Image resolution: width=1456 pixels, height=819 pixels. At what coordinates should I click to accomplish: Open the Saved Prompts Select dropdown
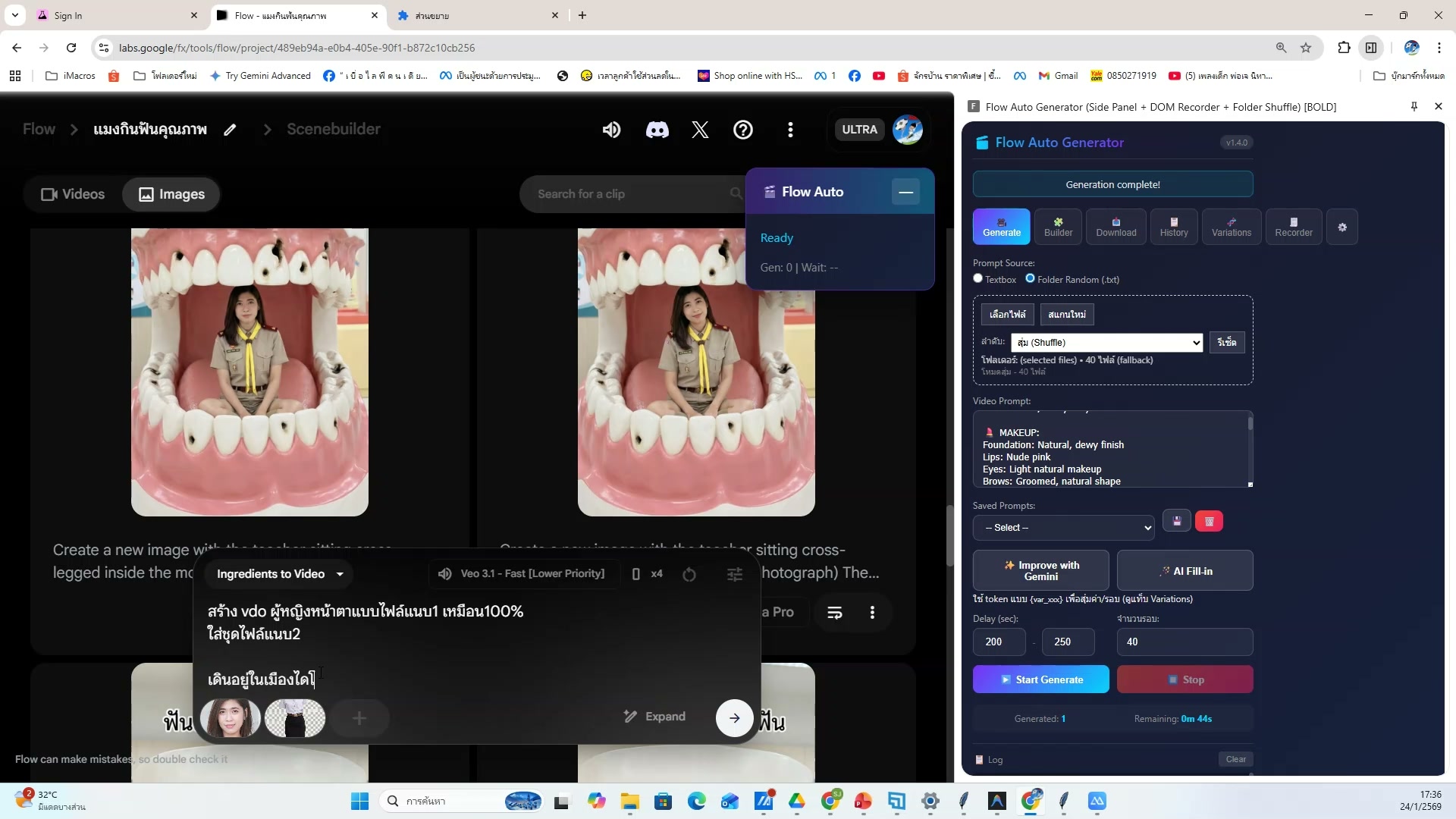(x=1063, y=528)
